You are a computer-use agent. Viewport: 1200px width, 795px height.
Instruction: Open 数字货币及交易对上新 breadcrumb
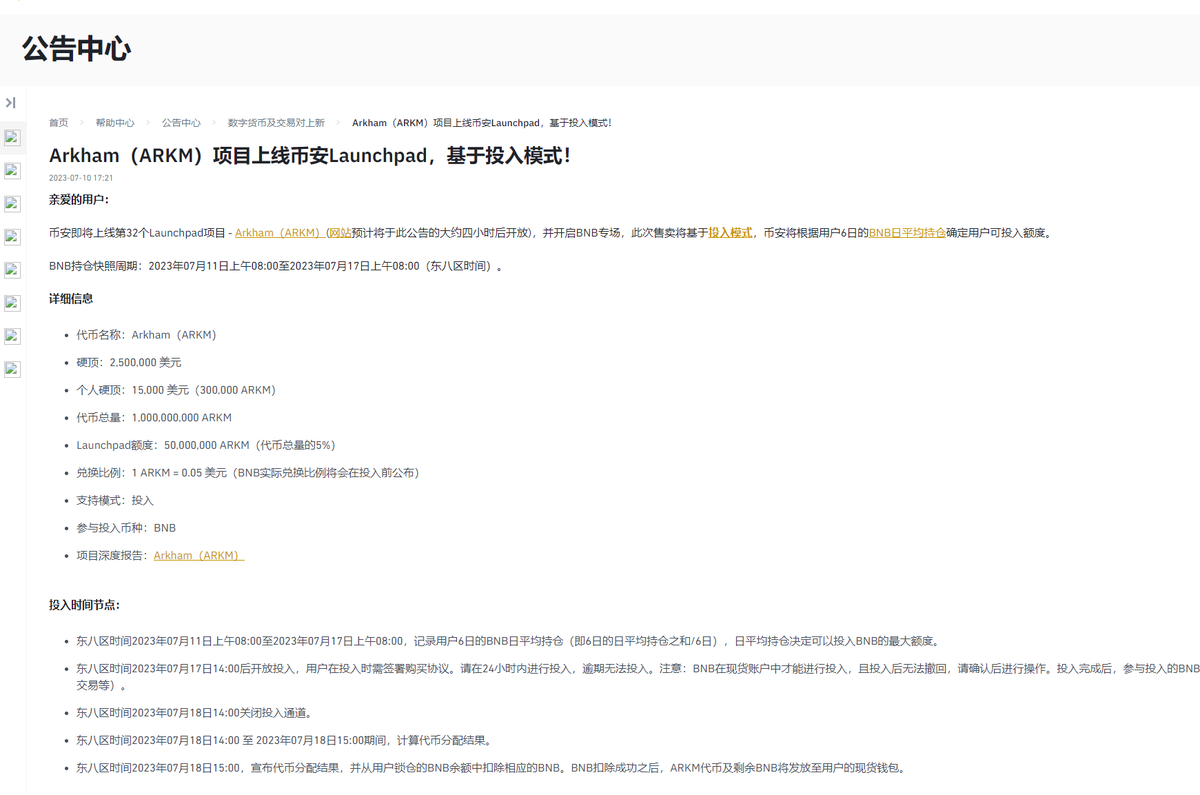click(276, 123)
